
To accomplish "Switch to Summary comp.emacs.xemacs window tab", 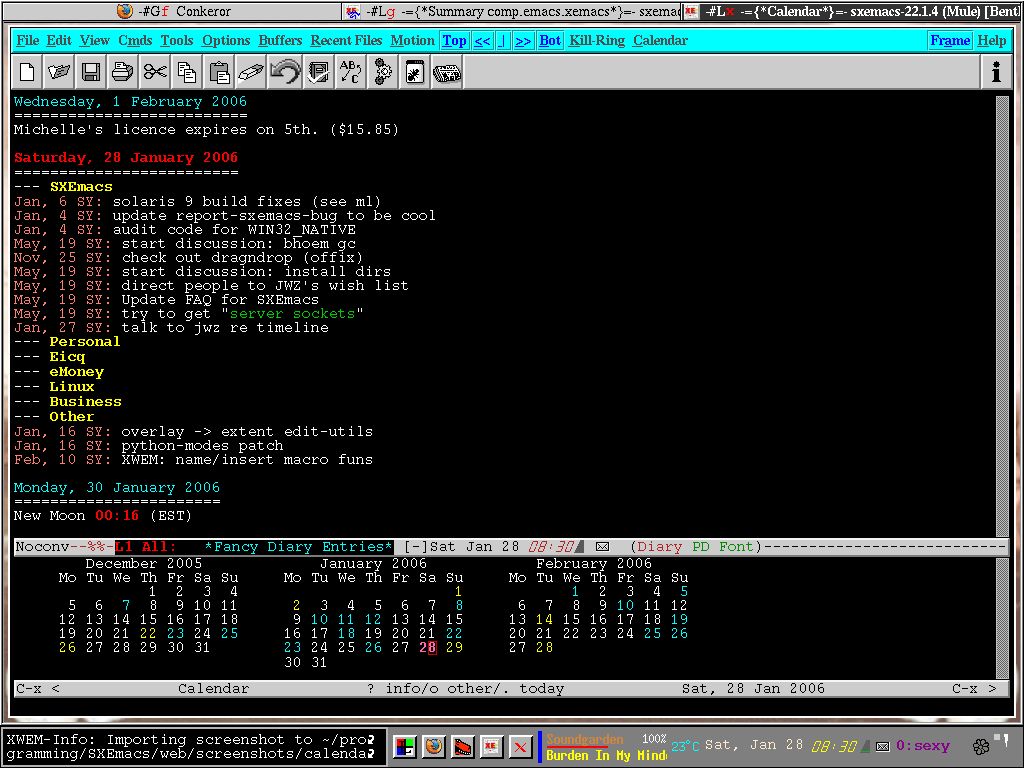I will (513, 11).
